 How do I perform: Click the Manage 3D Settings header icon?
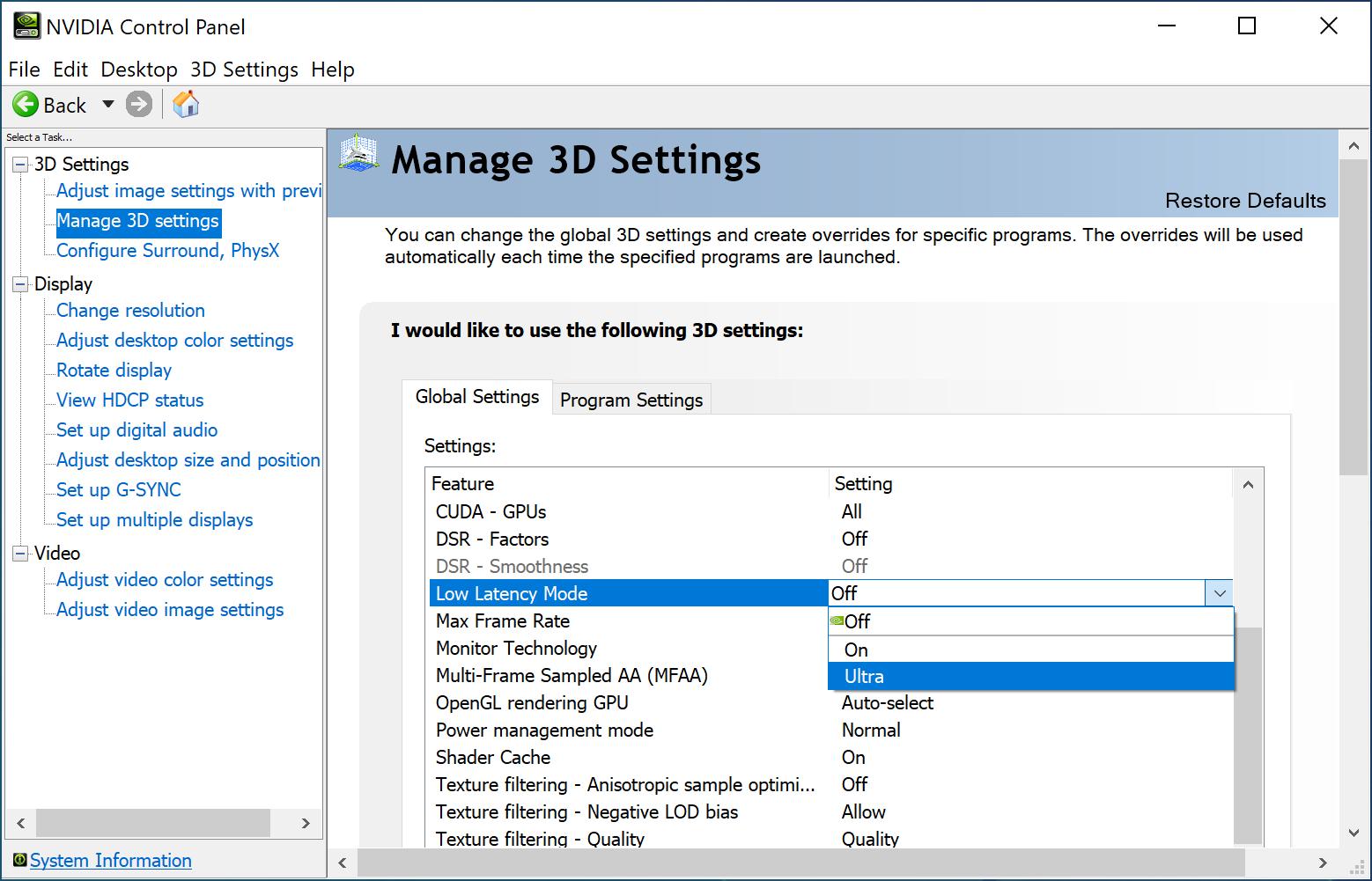coord(358,153)
